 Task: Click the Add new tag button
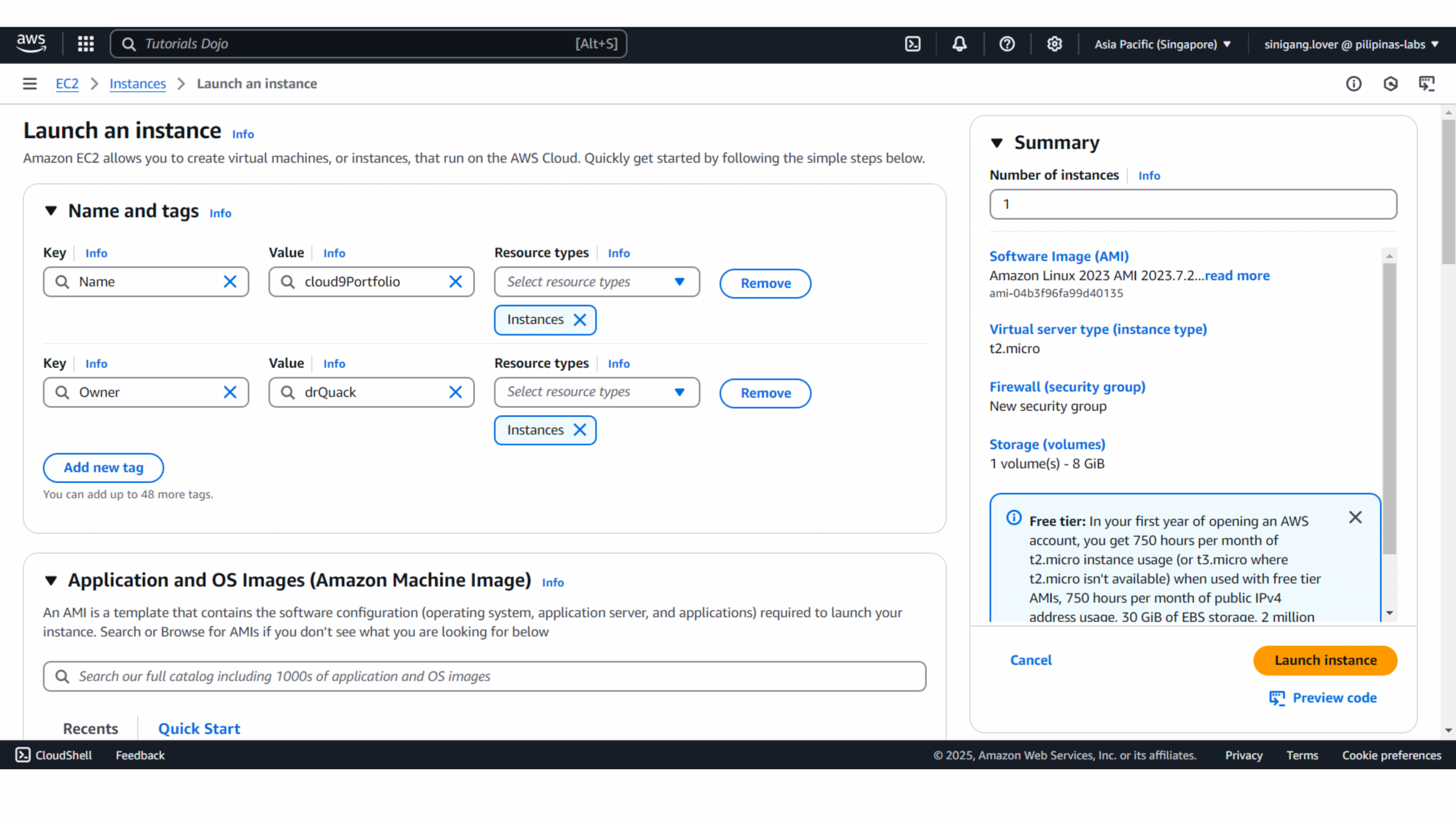pos(103,468)
